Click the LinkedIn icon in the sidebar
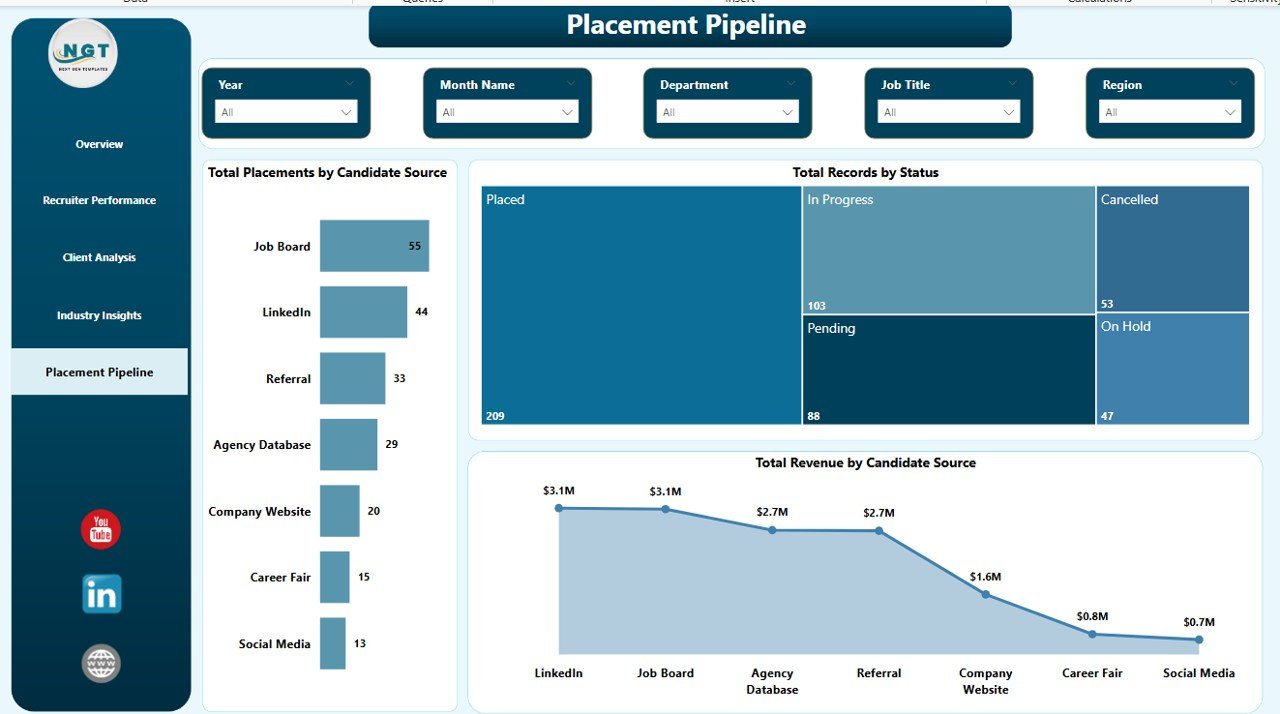The height and width of the screenshot is (714, 1280). point(100,593)
